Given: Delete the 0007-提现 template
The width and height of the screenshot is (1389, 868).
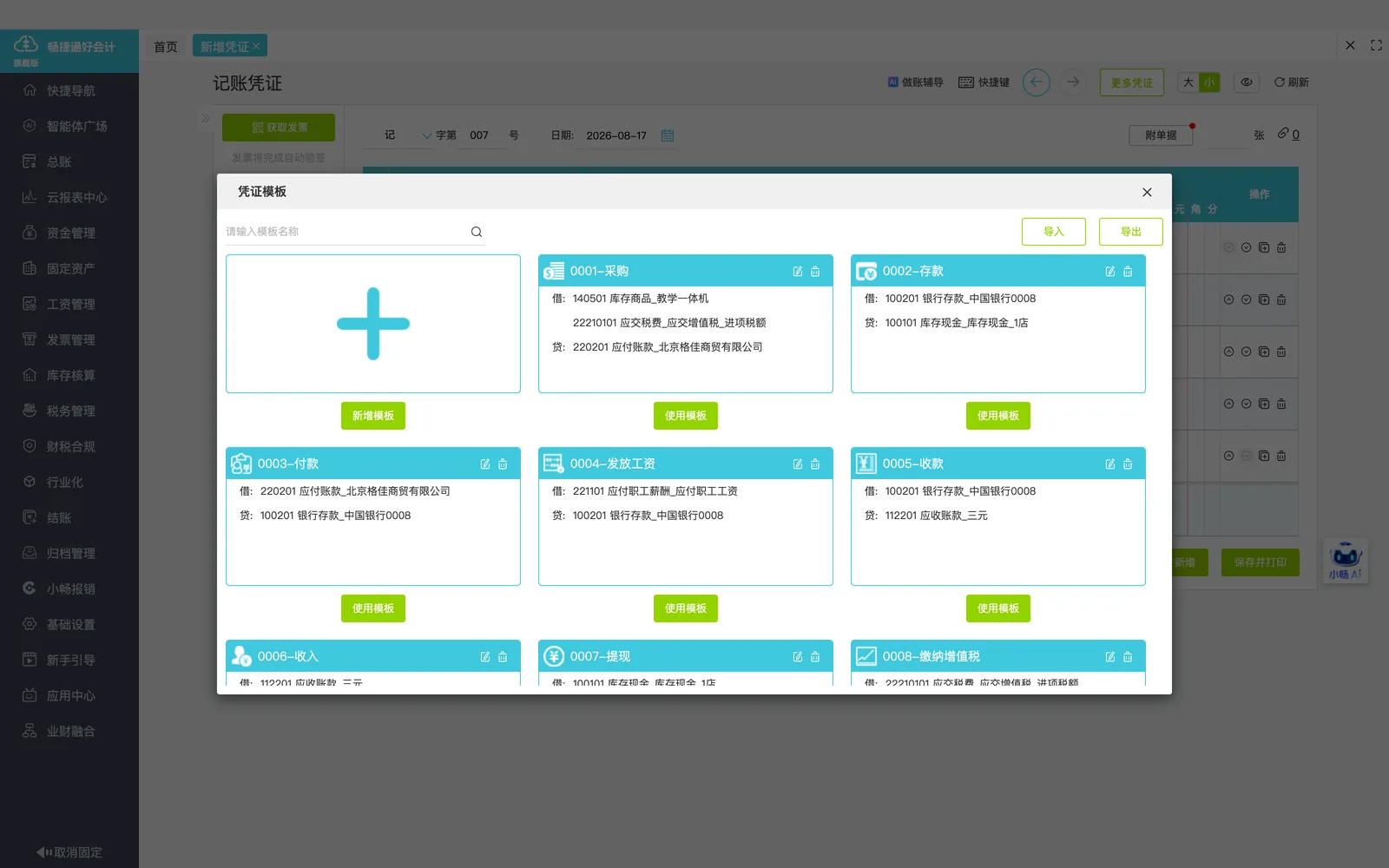Looking at the screenshot, I should point(815,657).
